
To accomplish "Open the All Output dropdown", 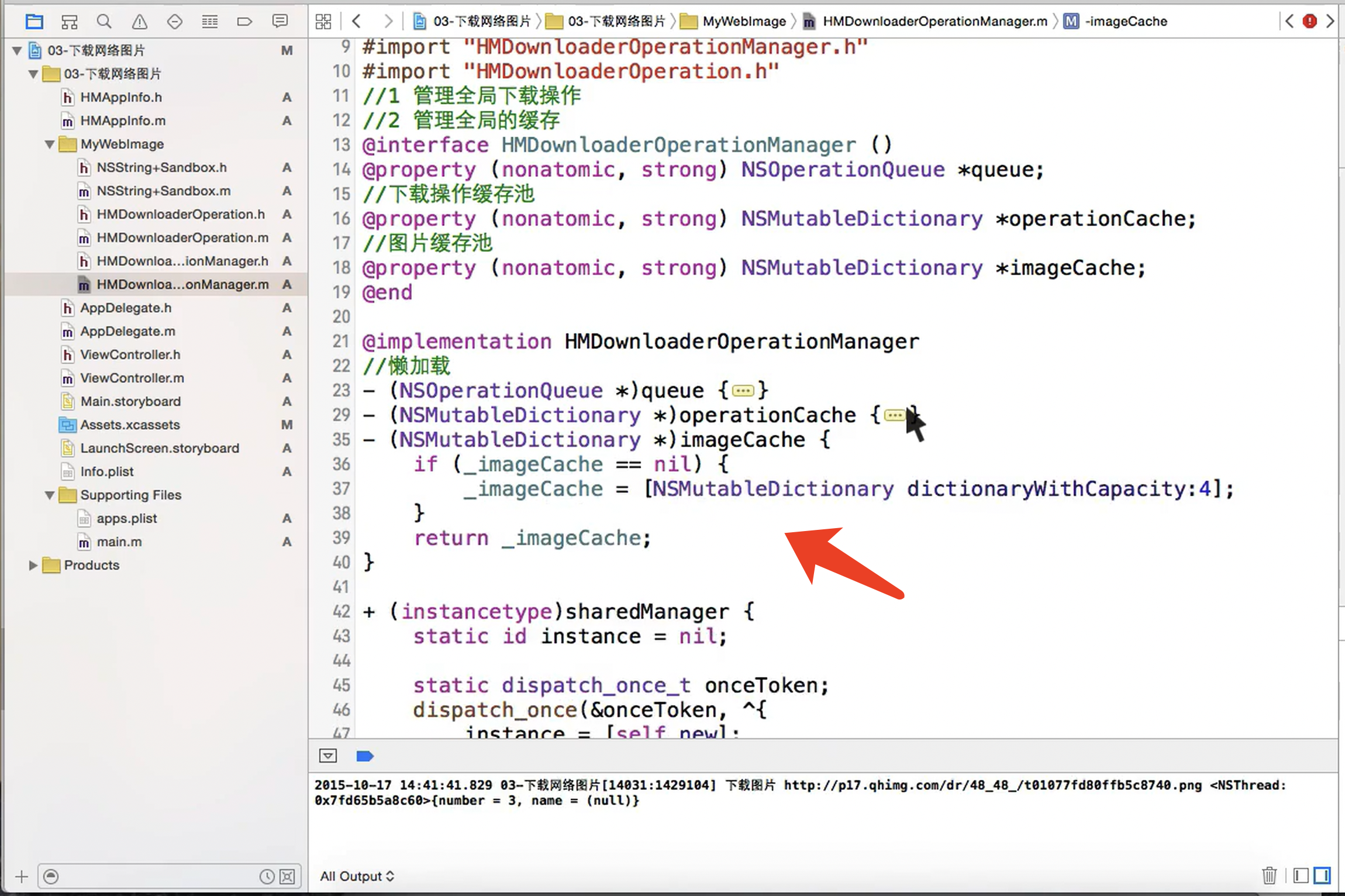I will click(x=357, y=876).
